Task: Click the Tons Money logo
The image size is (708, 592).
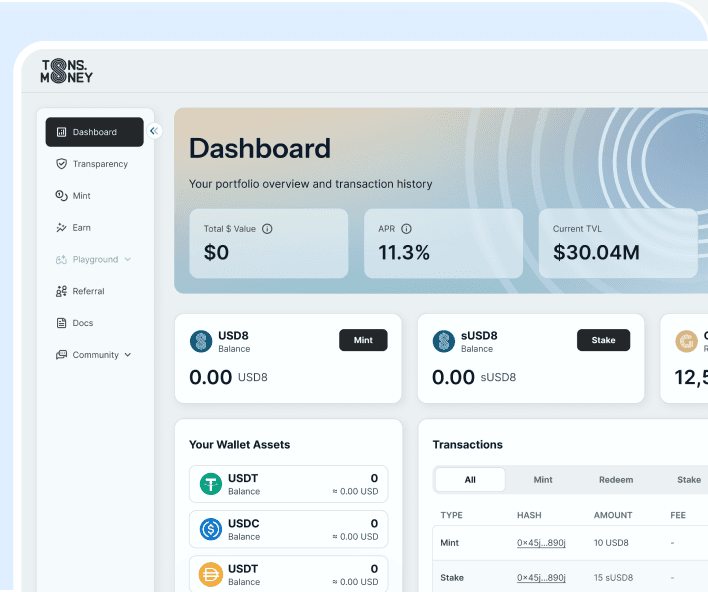Action: tap(67, 71)
